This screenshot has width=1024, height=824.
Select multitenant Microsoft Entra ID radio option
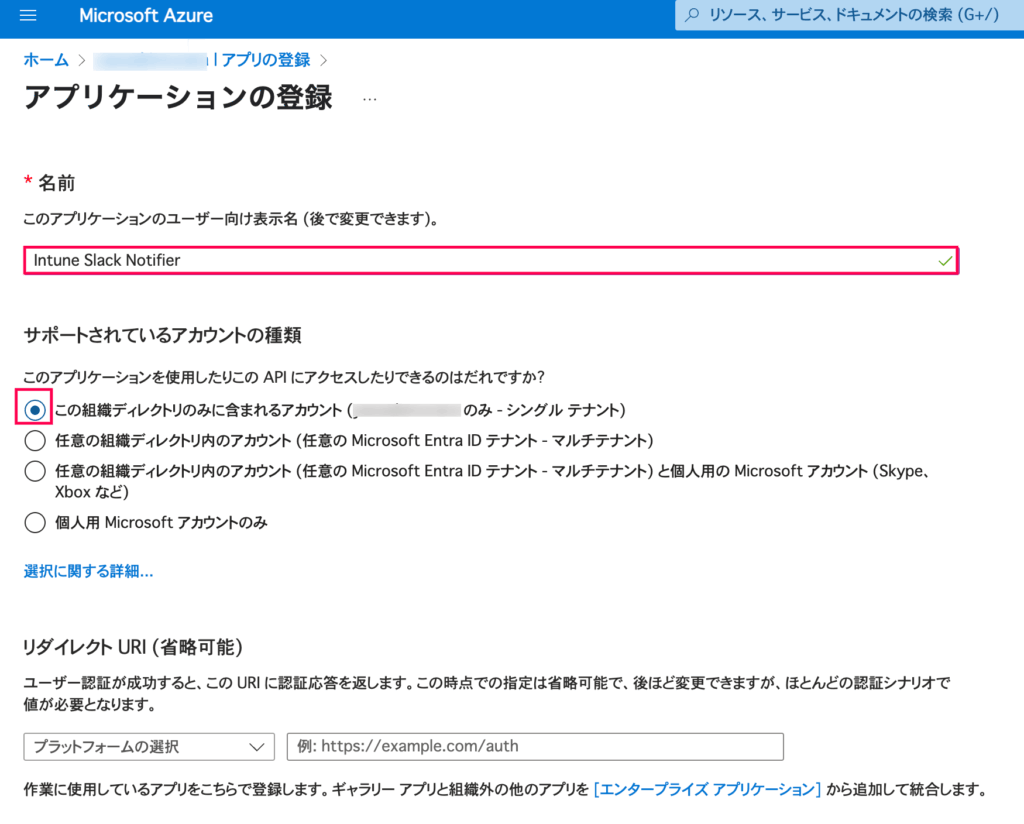pos(35,441)
